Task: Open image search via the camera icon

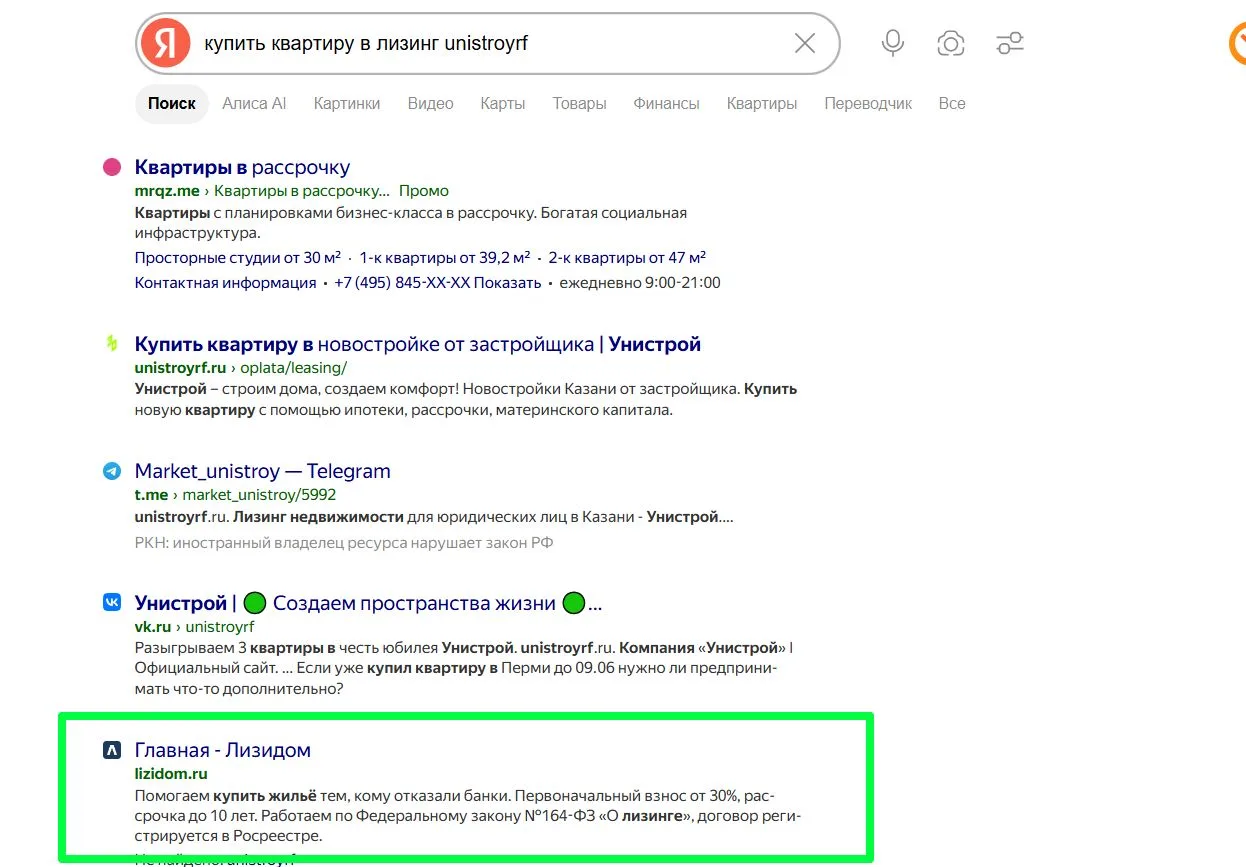Action: pyautogui.click(x=950, y=43)
